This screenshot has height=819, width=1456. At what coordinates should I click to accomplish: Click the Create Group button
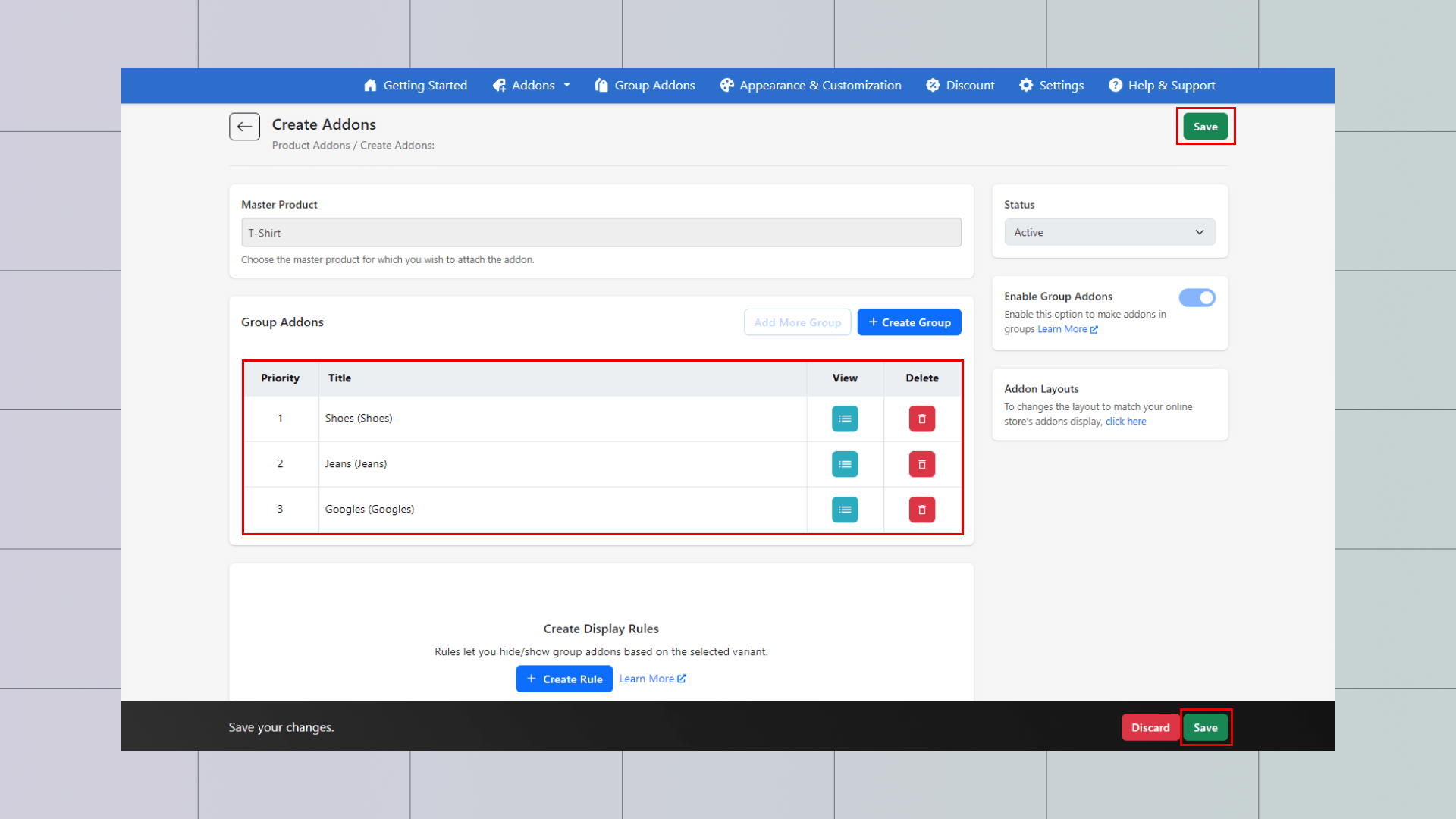(x=909, y=322)
